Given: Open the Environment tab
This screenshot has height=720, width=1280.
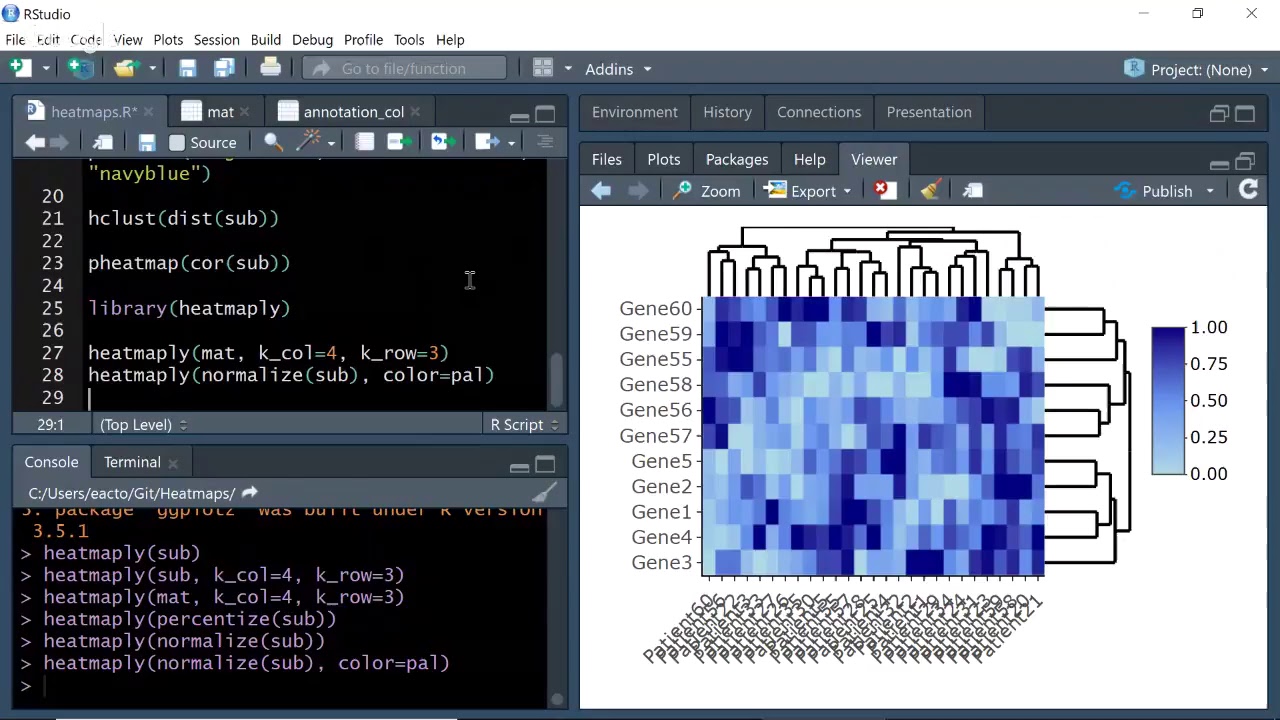Looking at the screenshot, I should [634, 112].
